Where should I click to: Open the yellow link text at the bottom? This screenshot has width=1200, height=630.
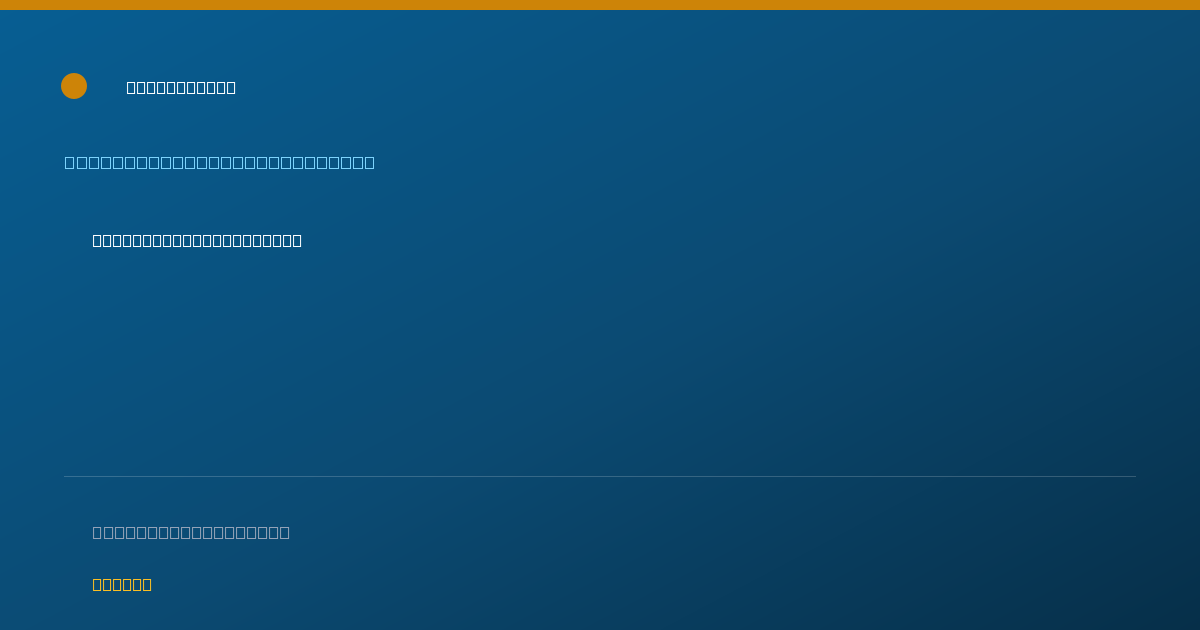(x=122, y=584)
